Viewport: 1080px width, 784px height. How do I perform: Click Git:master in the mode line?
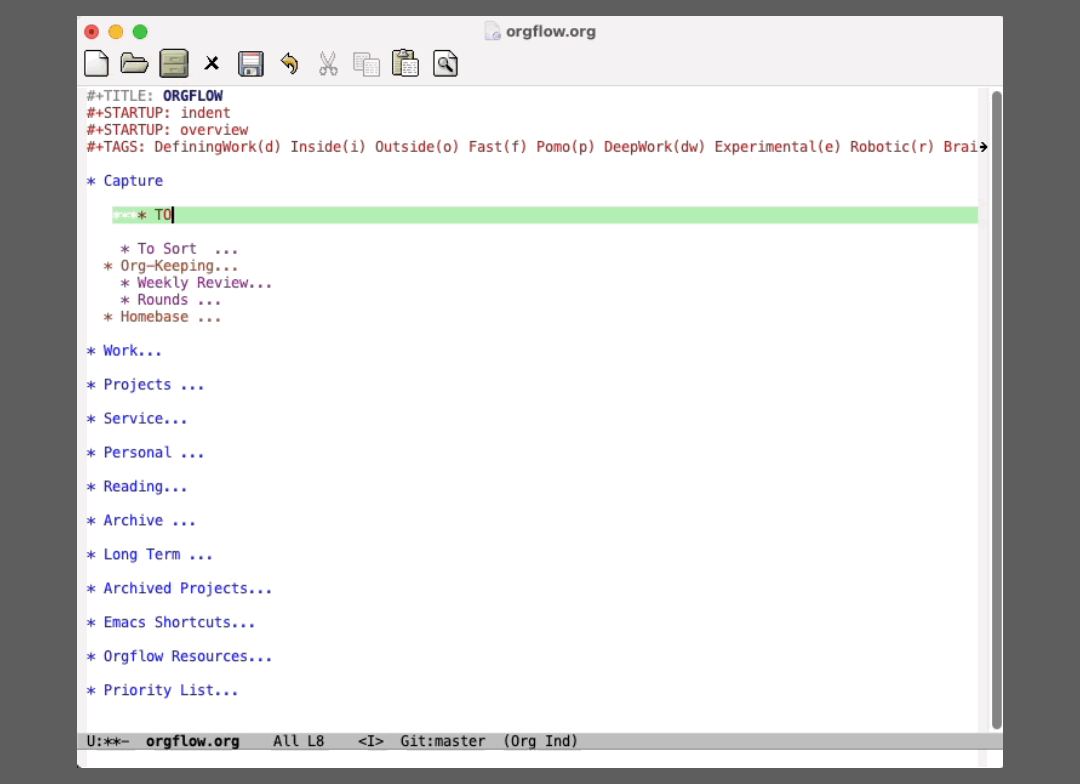click(442, 742)
